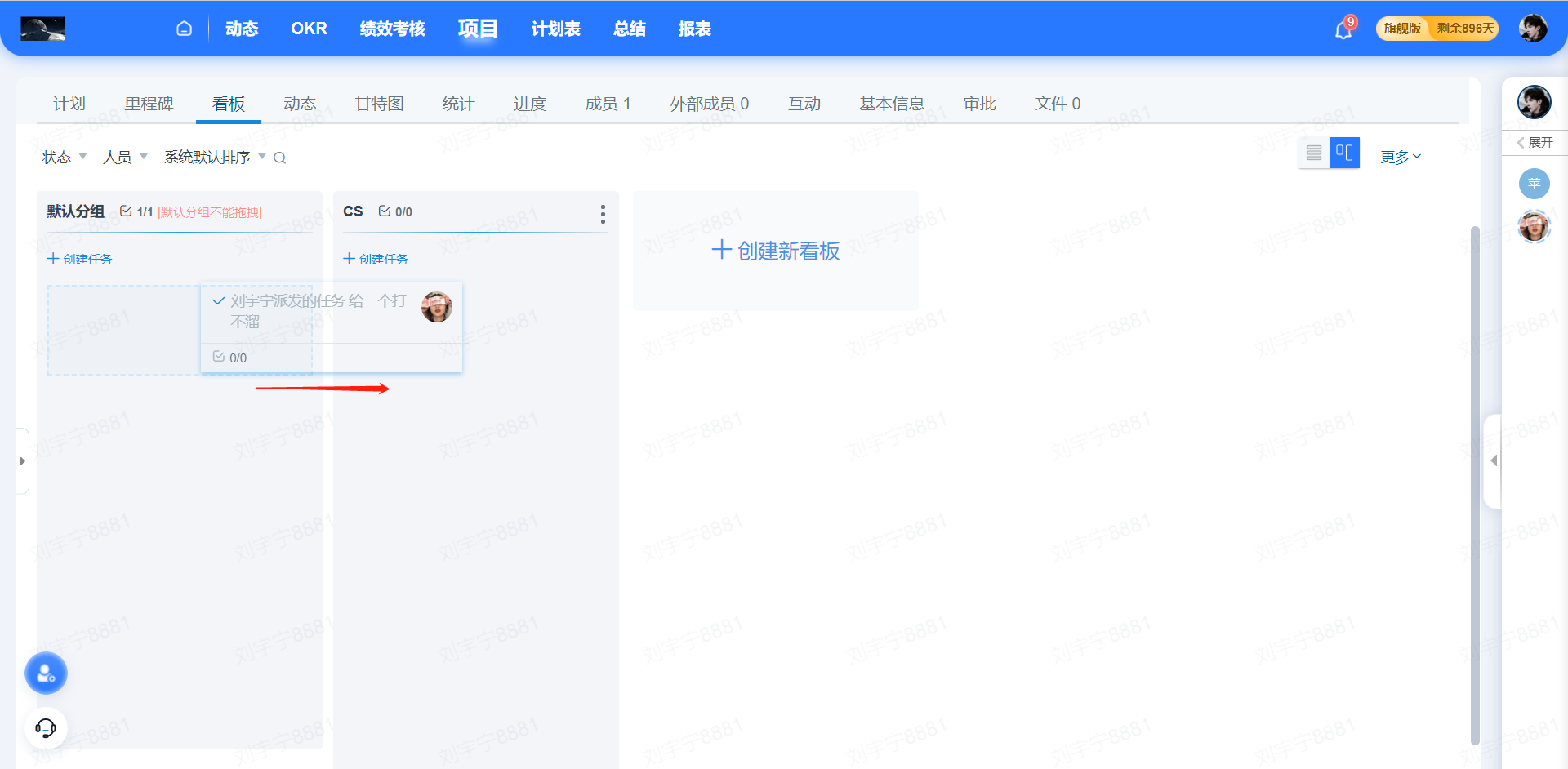Open the notification bell
Image resolution: width=1568 pixels, height=769 pixels.
pyautogui.click(x=1343, y=30)
